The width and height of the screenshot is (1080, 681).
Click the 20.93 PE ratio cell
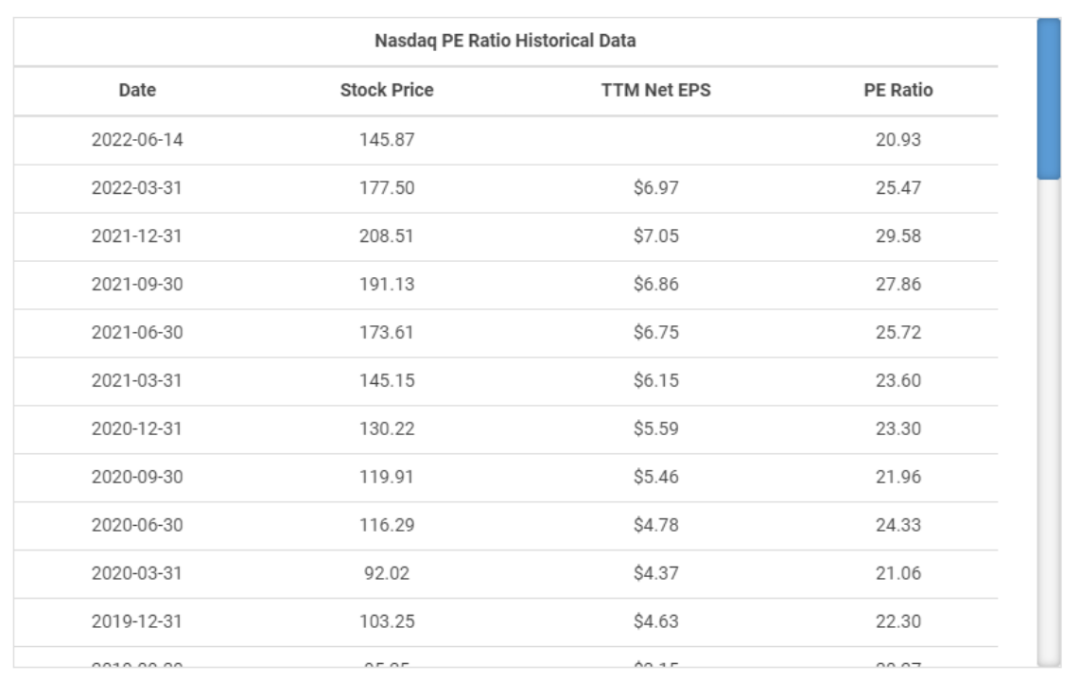click(897, 140)
